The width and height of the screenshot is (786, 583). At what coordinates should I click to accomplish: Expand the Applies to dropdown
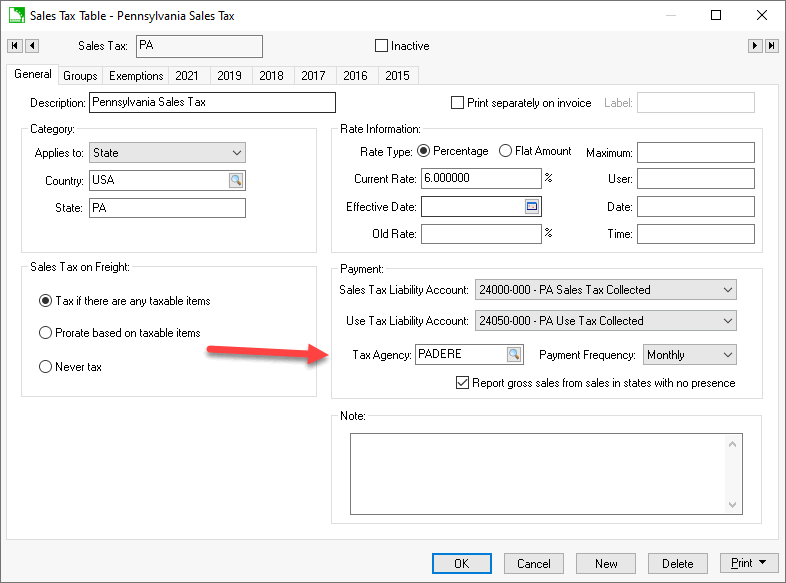236,153
